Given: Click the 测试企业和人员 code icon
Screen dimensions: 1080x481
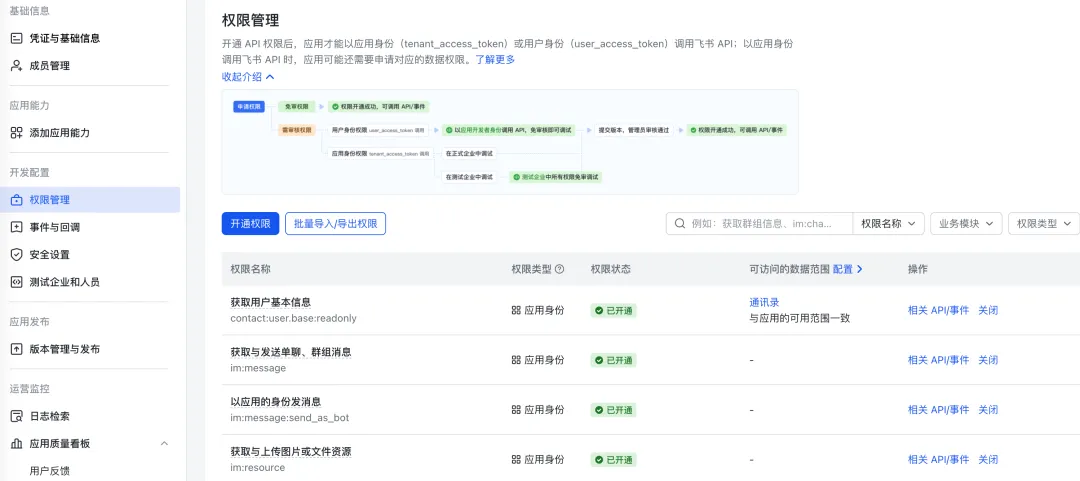Looking at the screenshot, I should (x=17, y=283).
